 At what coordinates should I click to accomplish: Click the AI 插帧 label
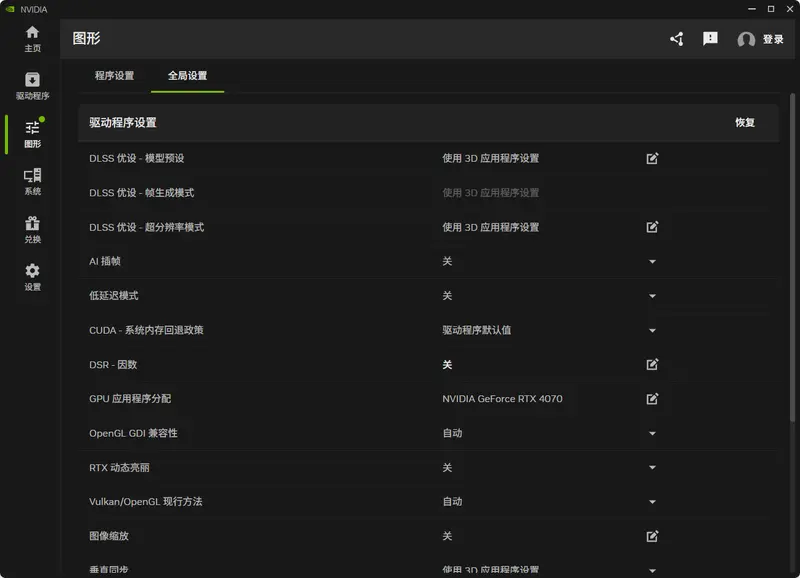coord(105,261)
